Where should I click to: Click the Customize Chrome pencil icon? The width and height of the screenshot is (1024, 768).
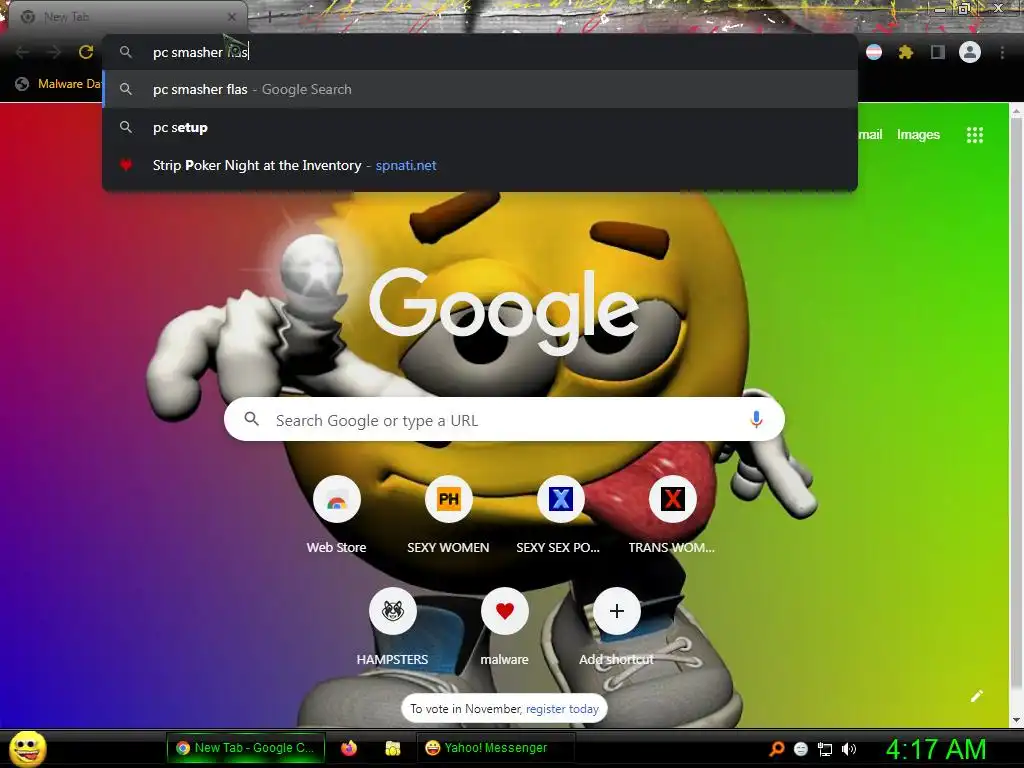click(976, 696)
